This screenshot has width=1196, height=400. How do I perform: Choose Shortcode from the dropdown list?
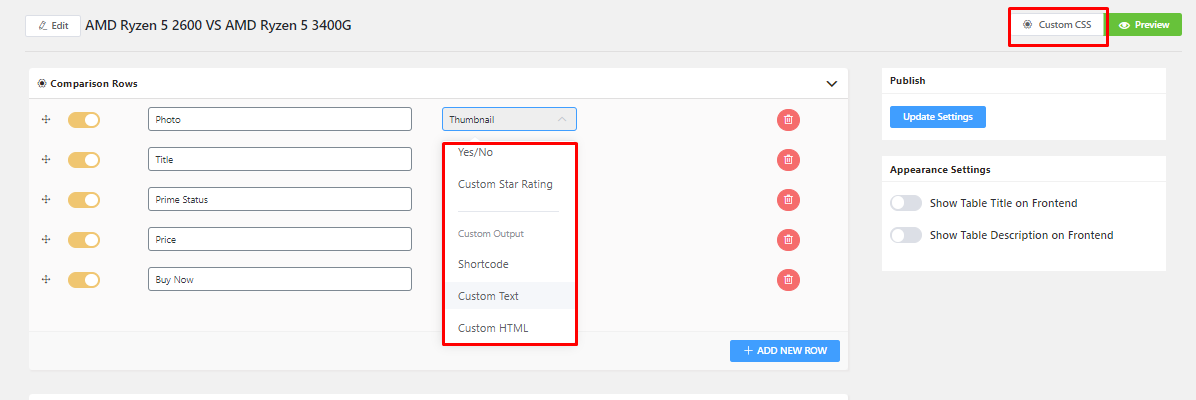point(483,264)
